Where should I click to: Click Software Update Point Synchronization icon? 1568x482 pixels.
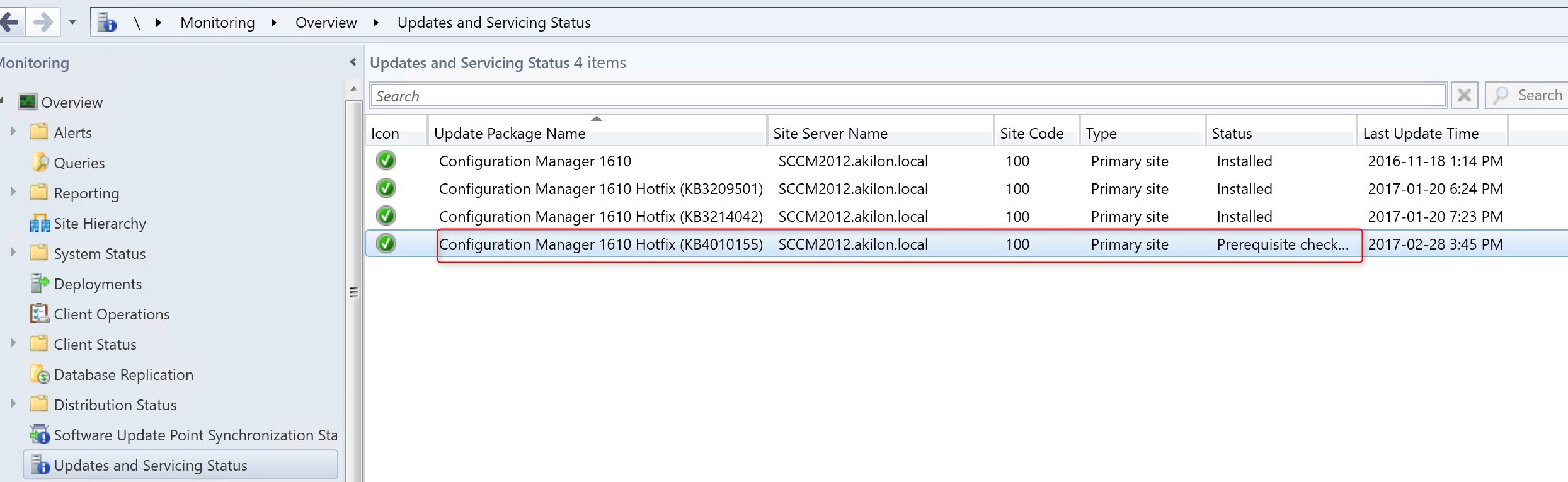pyautogui.click(x=40, y=435)
